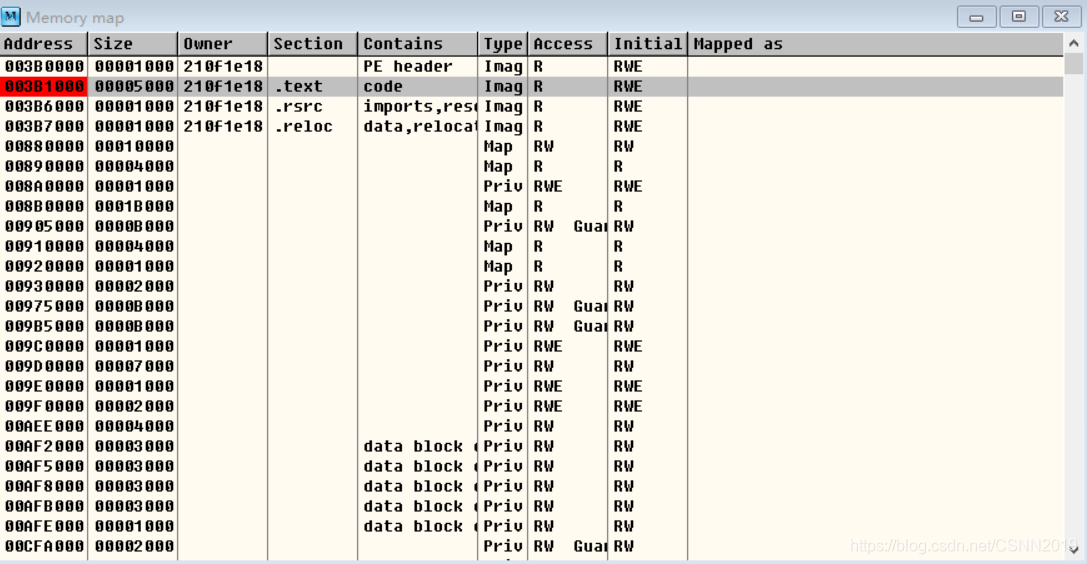This screenshot has height=564, width=1087.
Task: Select the row at address 009E0000
Action: 532,386
